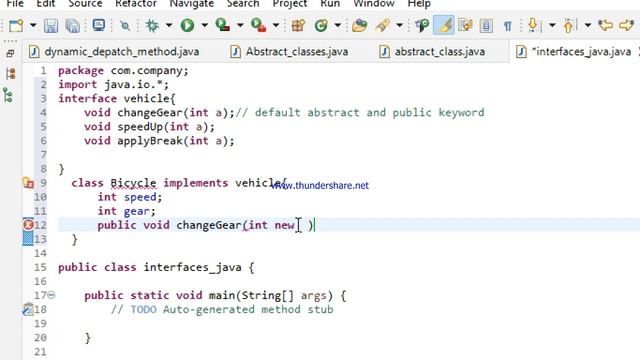Open the console monitor toolbar icon

[99, 25]
